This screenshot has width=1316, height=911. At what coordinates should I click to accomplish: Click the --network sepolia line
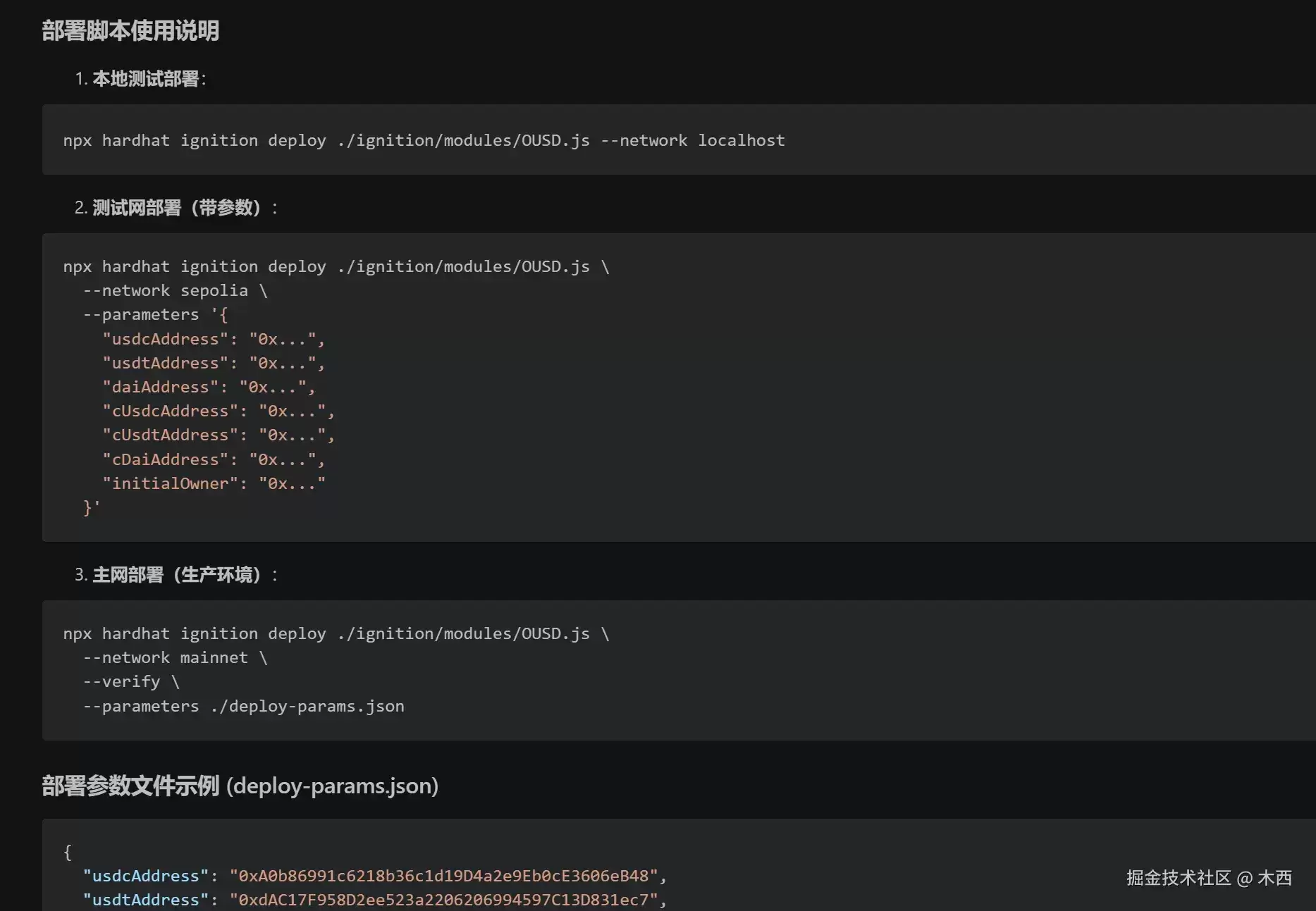[x=176, y=290]
